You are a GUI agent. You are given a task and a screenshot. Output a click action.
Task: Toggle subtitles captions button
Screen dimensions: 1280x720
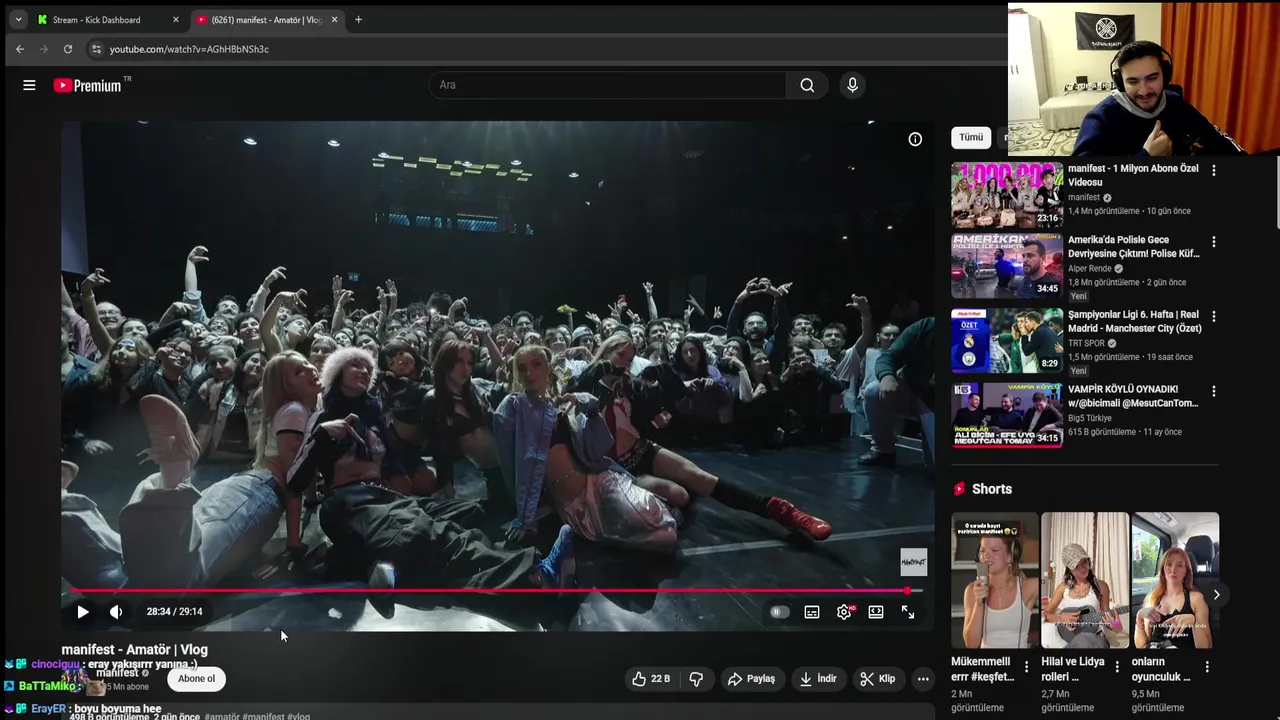coord(812,612)
